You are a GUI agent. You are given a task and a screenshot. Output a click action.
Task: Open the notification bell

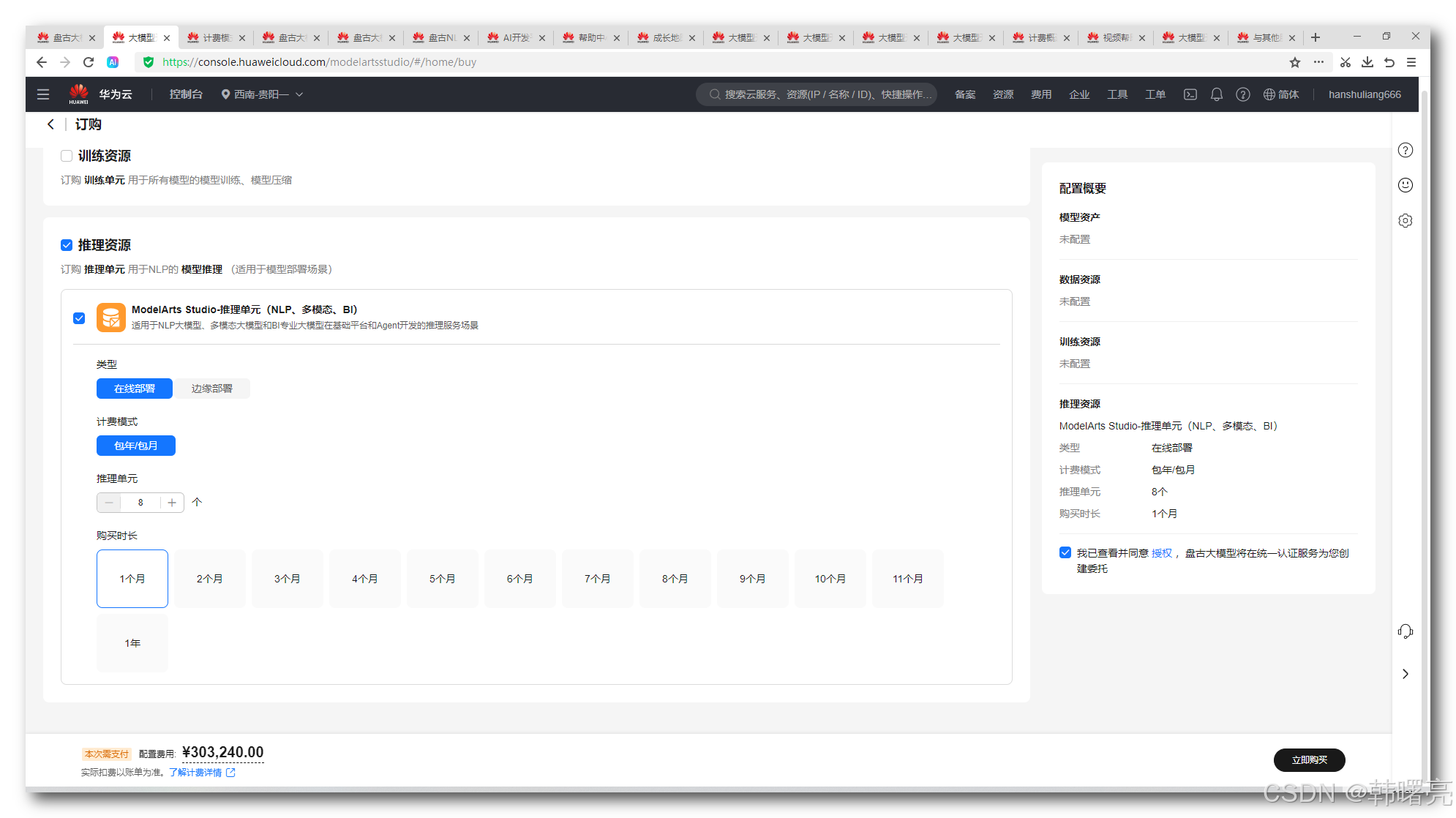(1216, 94)
